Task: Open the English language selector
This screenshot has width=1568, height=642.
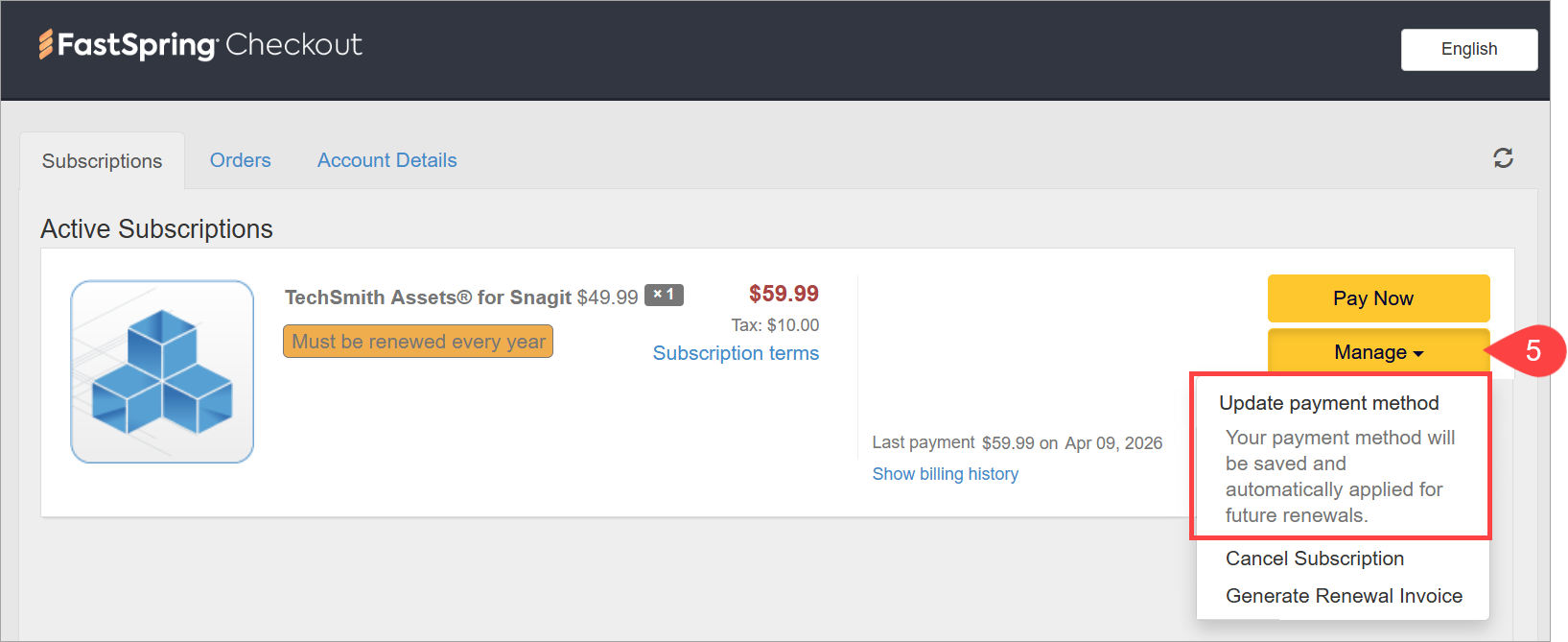Action: 1468,49
